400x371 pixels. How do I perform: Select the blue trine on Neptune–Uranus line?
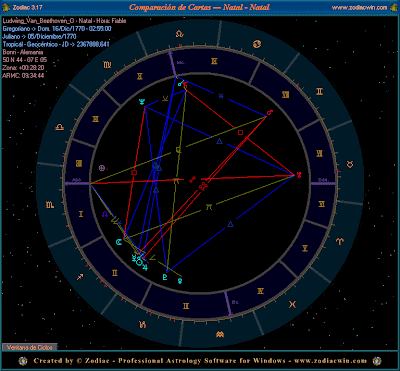pyautogui.click(x=219, y=142)
